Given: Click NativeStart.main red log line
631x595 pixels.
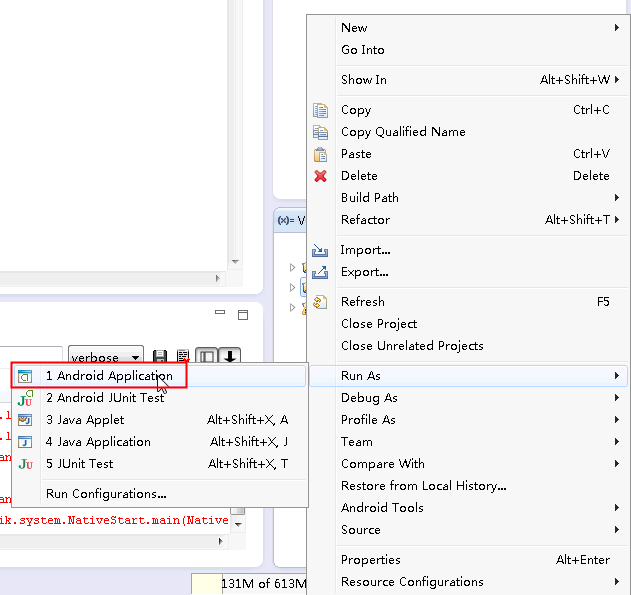Looking at the screenshot, I should [114, 521].
